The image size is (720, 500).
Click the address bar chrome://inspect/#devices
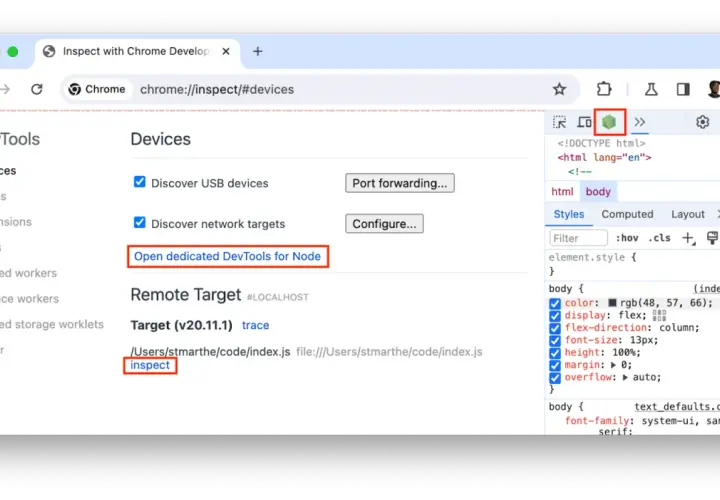click(217, 89)
